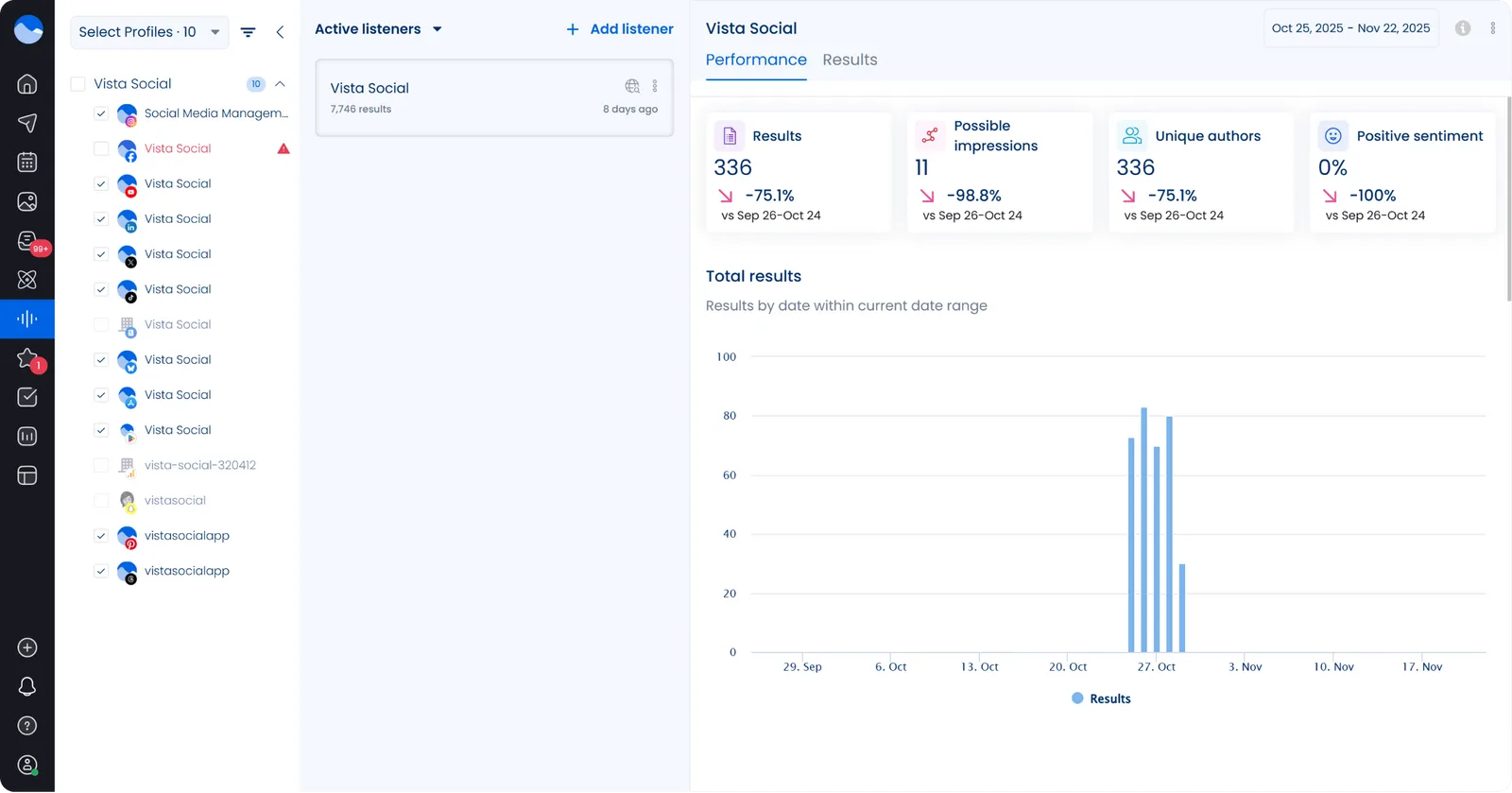Collapse the Vista Social profile group
Viewport: 1512px width, 793px height.
point(280,84)
